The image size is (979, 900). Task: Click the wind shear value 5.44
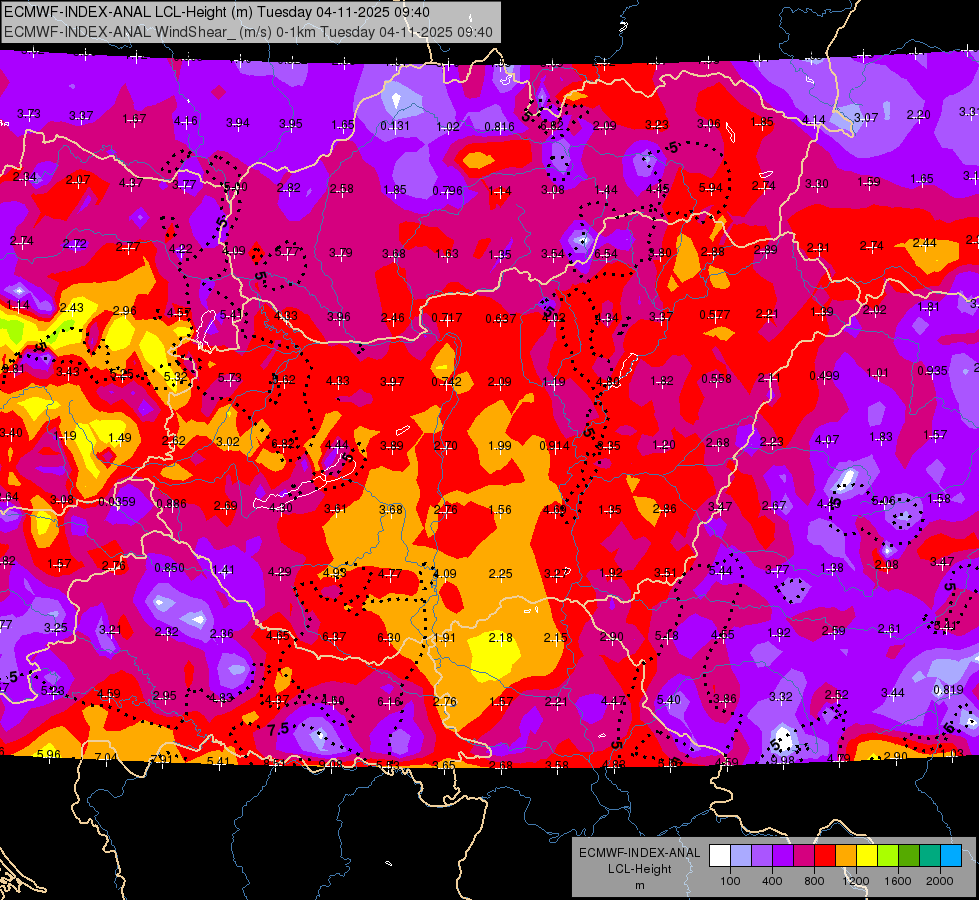pyautogui.click(x=720, y=571)
